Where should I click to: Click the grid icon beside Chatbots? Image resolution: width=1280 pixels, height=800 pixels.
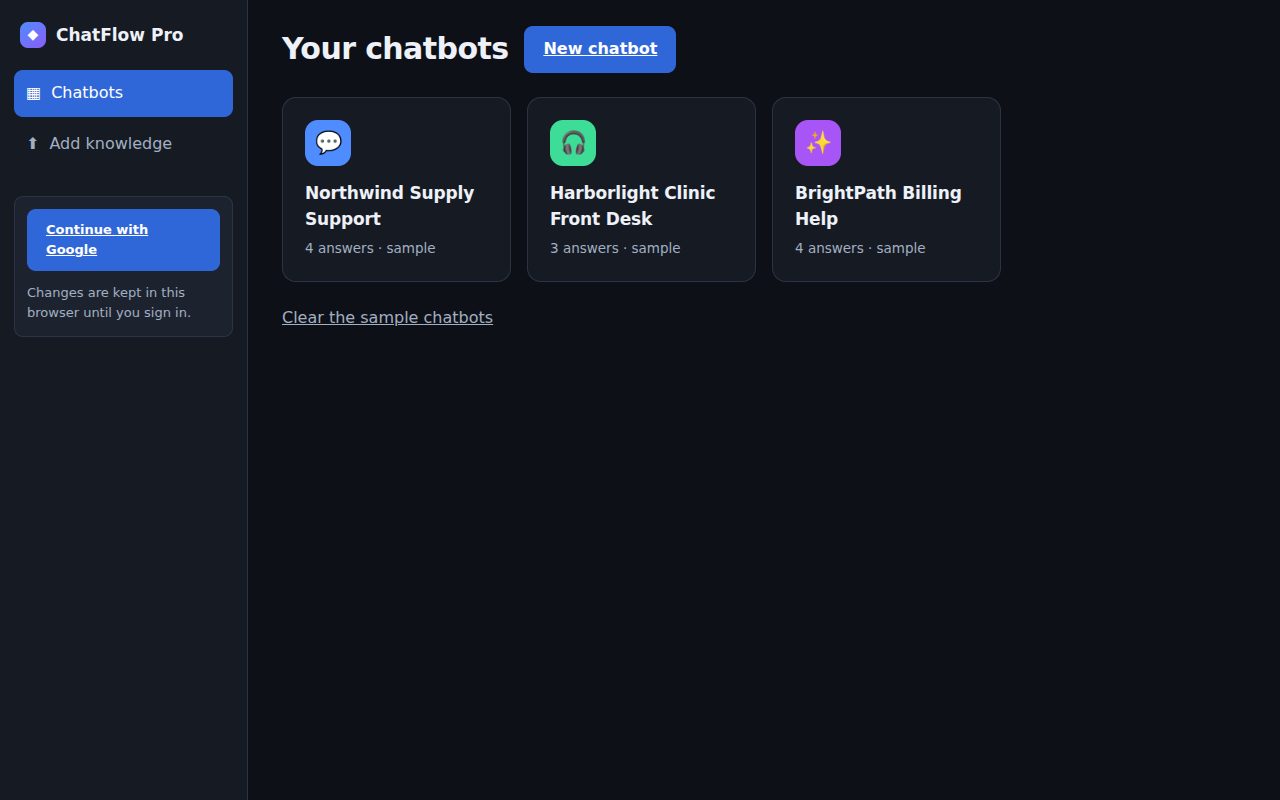[33, 93]
